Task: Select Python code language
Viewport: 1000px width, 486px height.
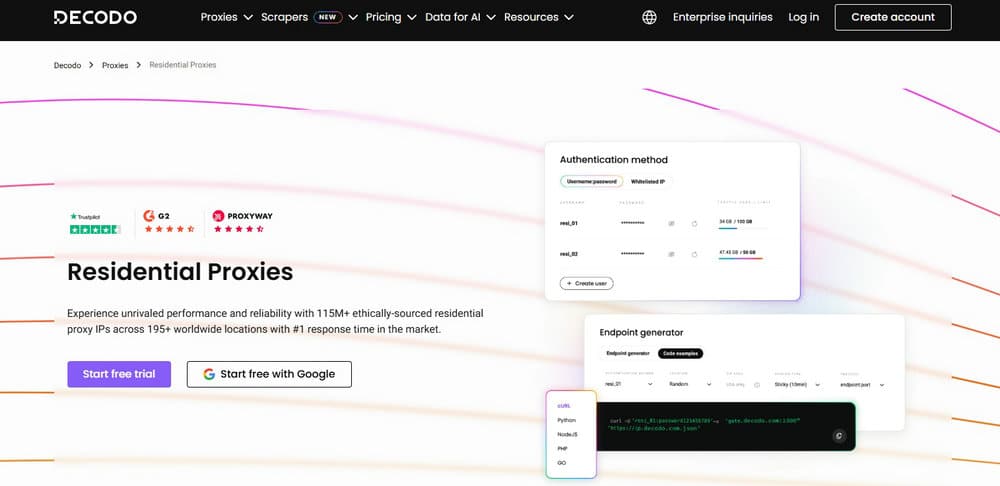Action: [x=566, y=420]
